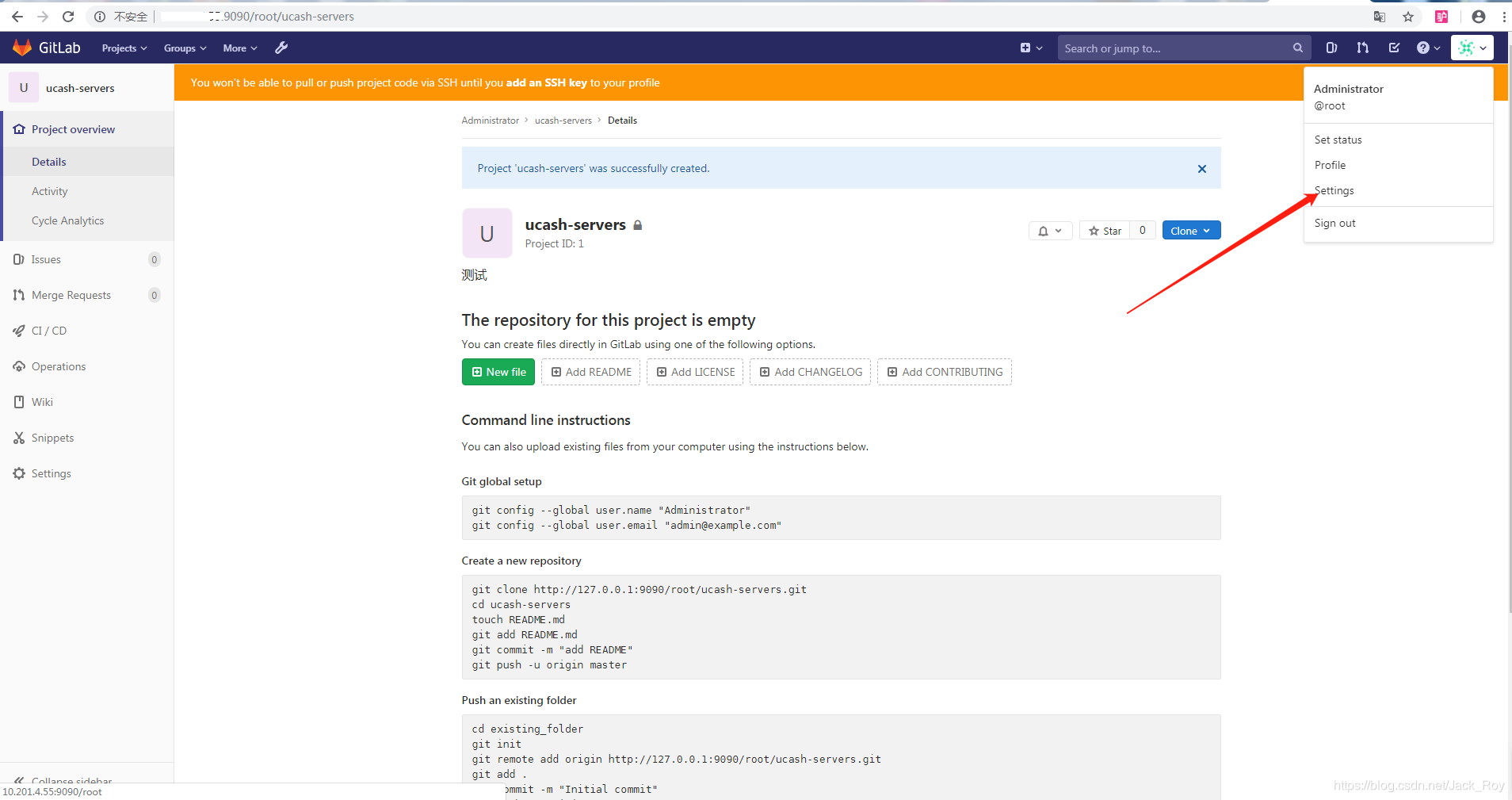
Task: Click the ucash-servers sidebar project avatar
Action: (24, 87)
